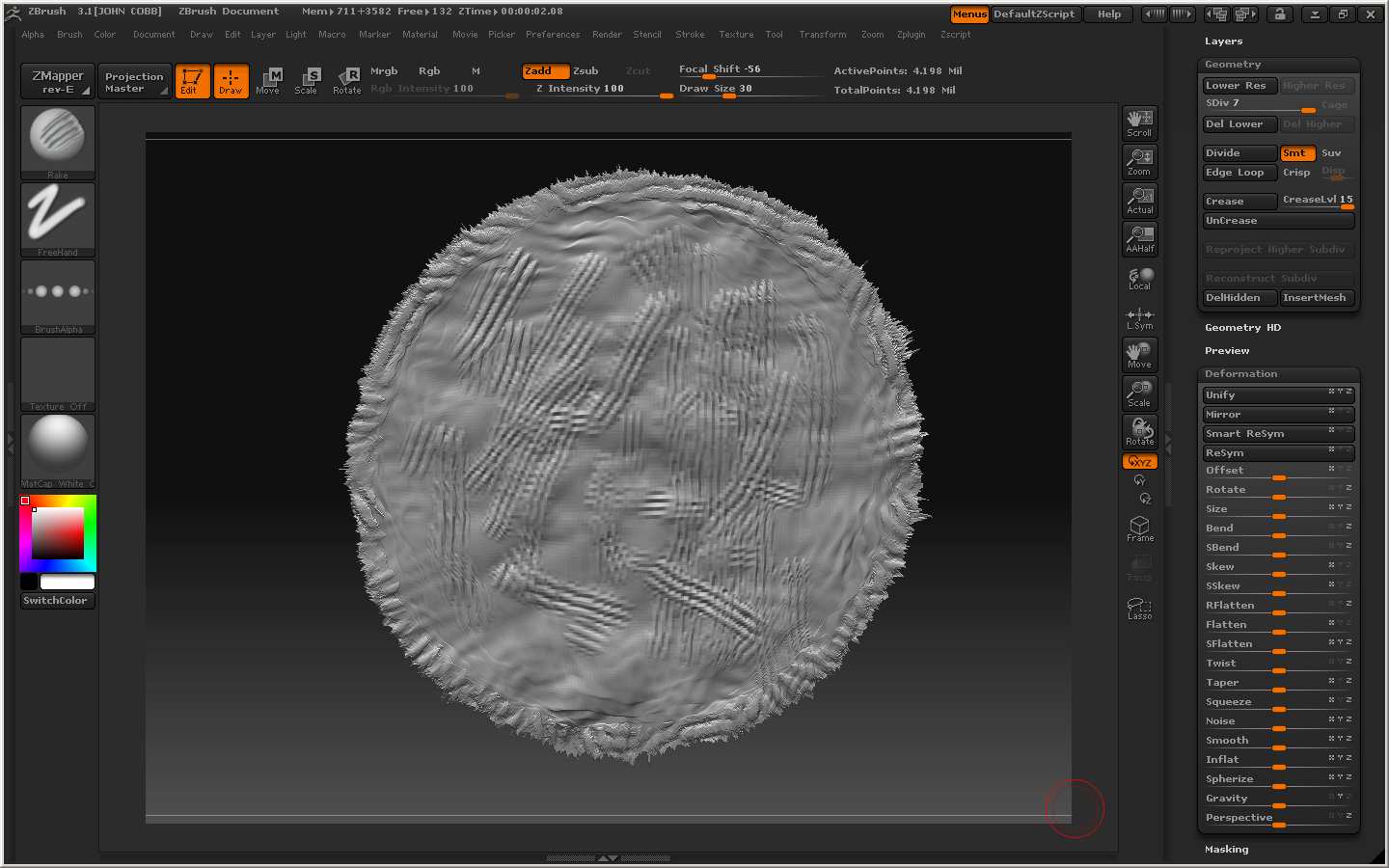
Task: Open the Stroke menu
Action: (x=689, y=35)
